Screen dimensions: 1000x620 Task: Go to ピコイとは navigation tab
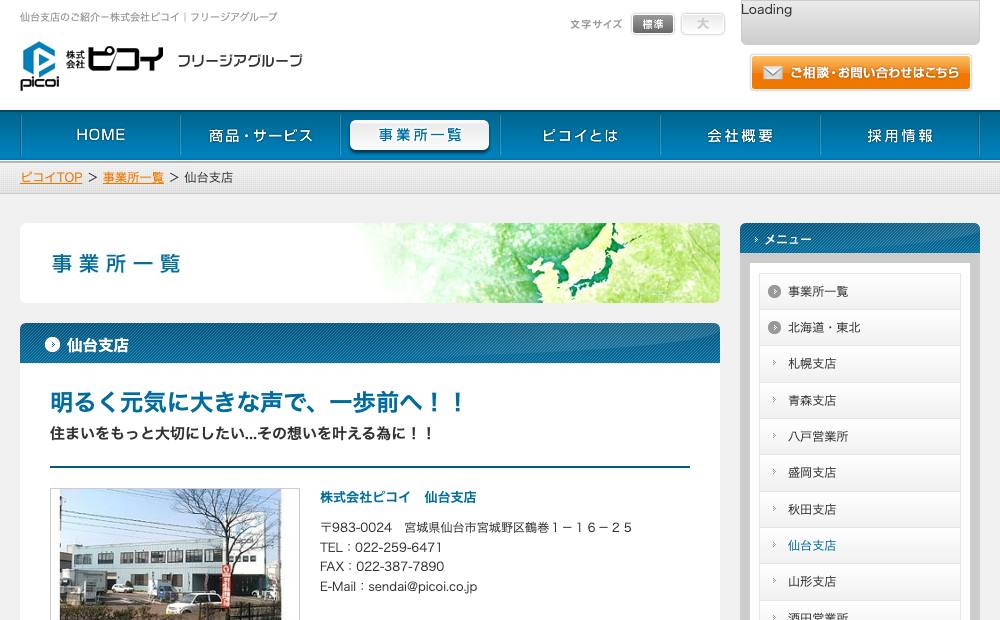(x=580, y=135)
